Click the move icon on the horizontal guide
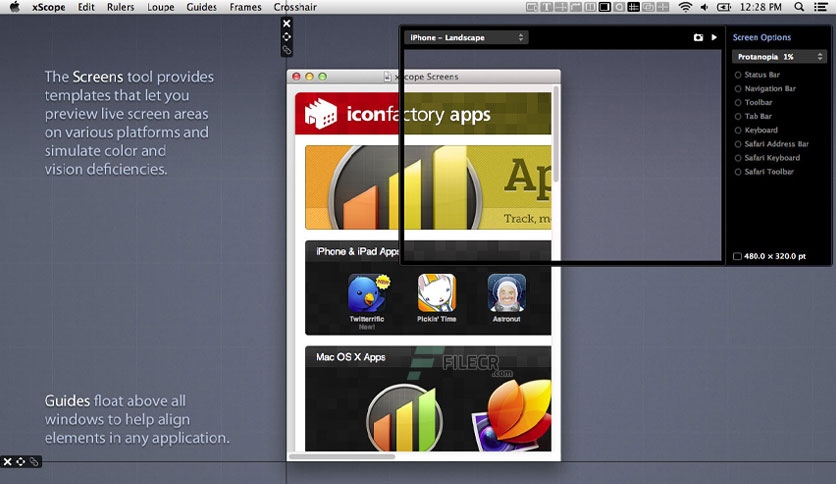Screen dimensions: 836x484 click(x=21, y=462)
